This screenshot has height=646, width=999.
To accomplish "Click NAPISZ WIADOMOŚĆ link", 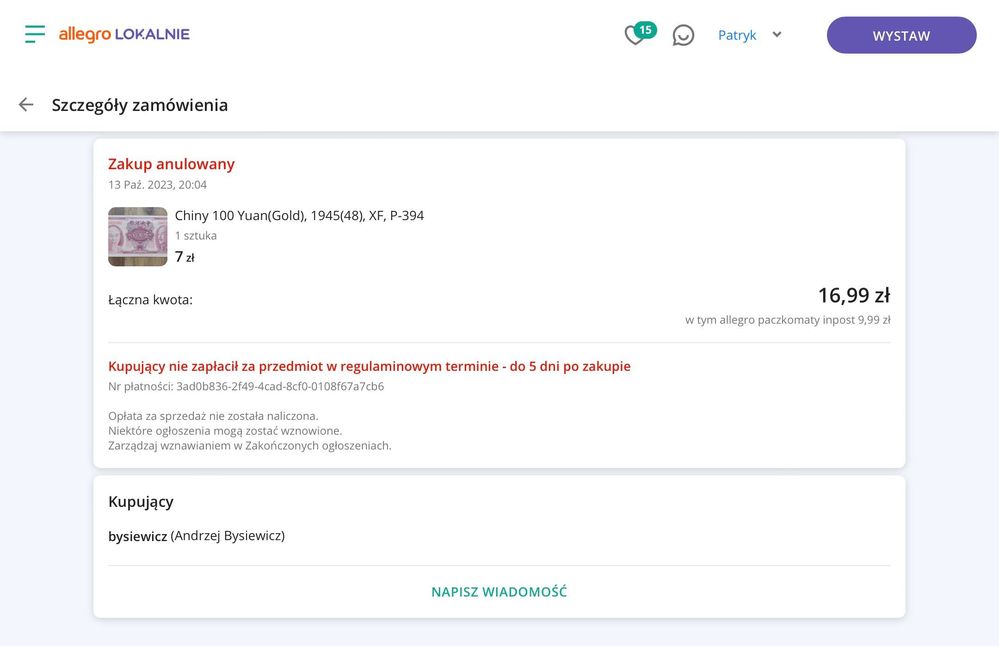I will coord(499,592).
